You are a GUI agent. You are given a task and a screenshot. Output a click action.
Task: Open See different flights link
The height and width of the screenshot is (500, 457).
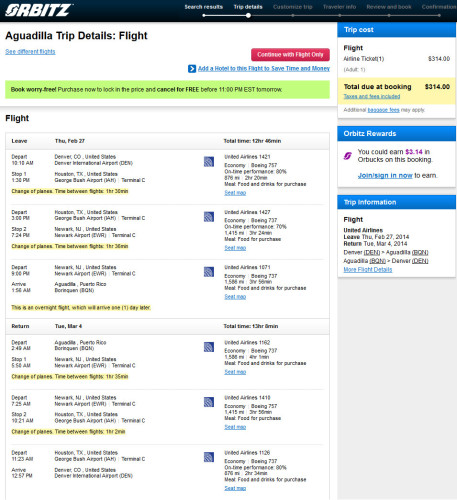(30, 52)
